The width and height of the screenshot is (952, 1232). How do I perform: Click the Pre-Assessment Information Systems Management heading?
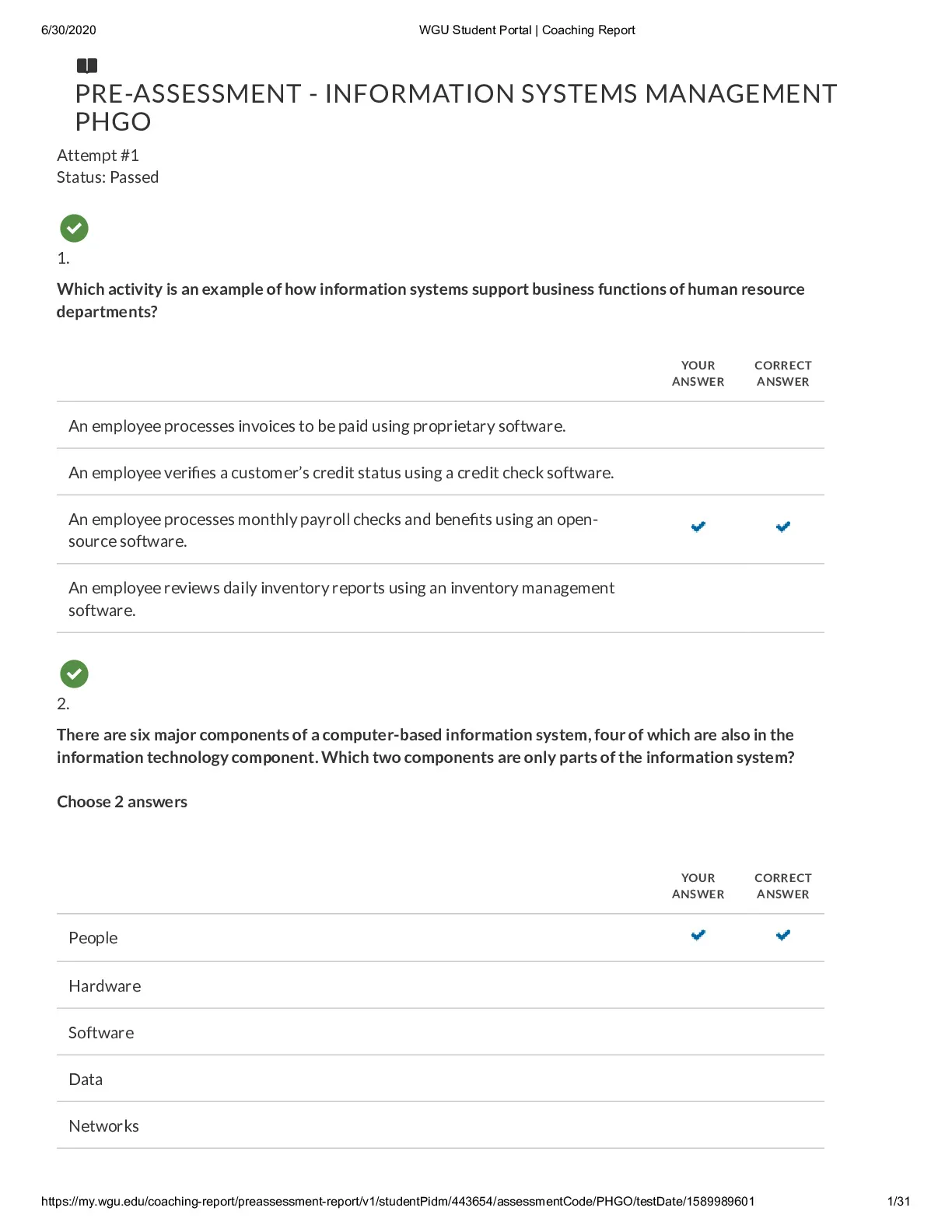[456, 107]
